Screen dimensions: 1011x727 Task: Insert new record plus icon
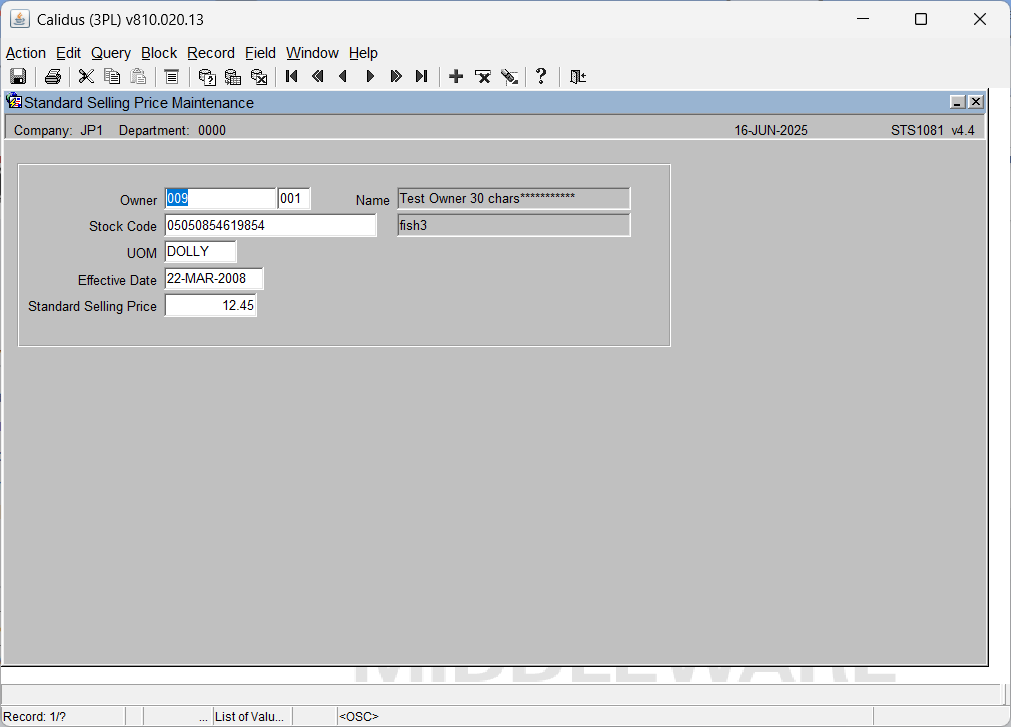click(456, 77)
